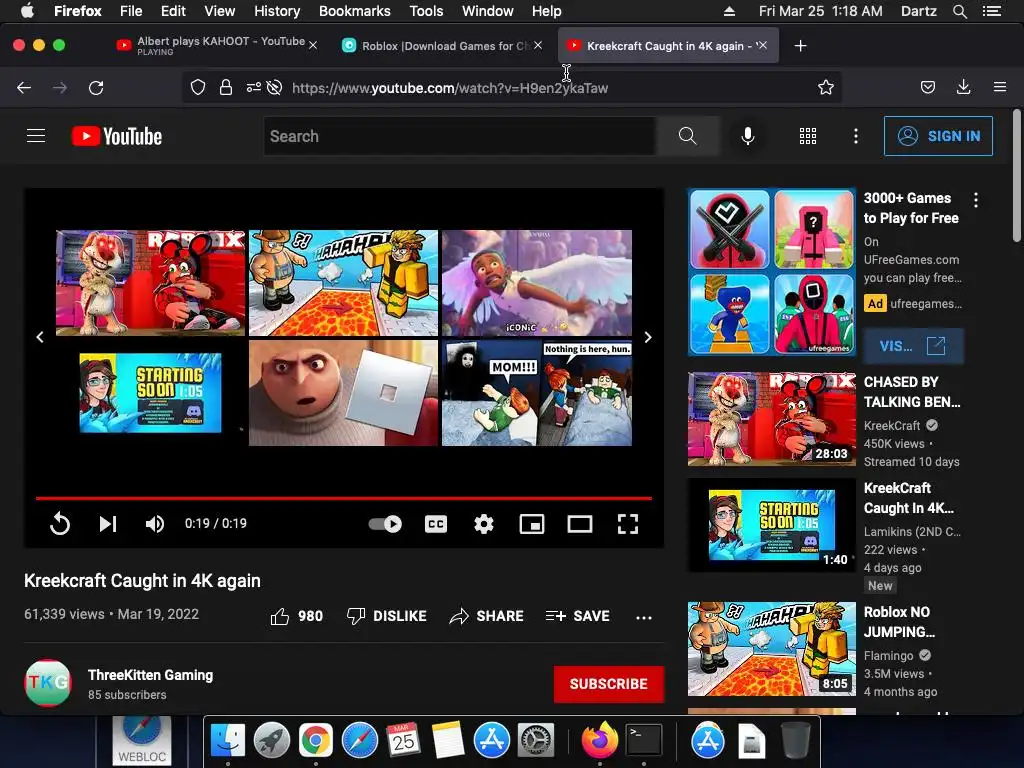Screen dimensions: 1024x768
Task: Replay the video with the replay icon
Action: (x=59, y=524)
